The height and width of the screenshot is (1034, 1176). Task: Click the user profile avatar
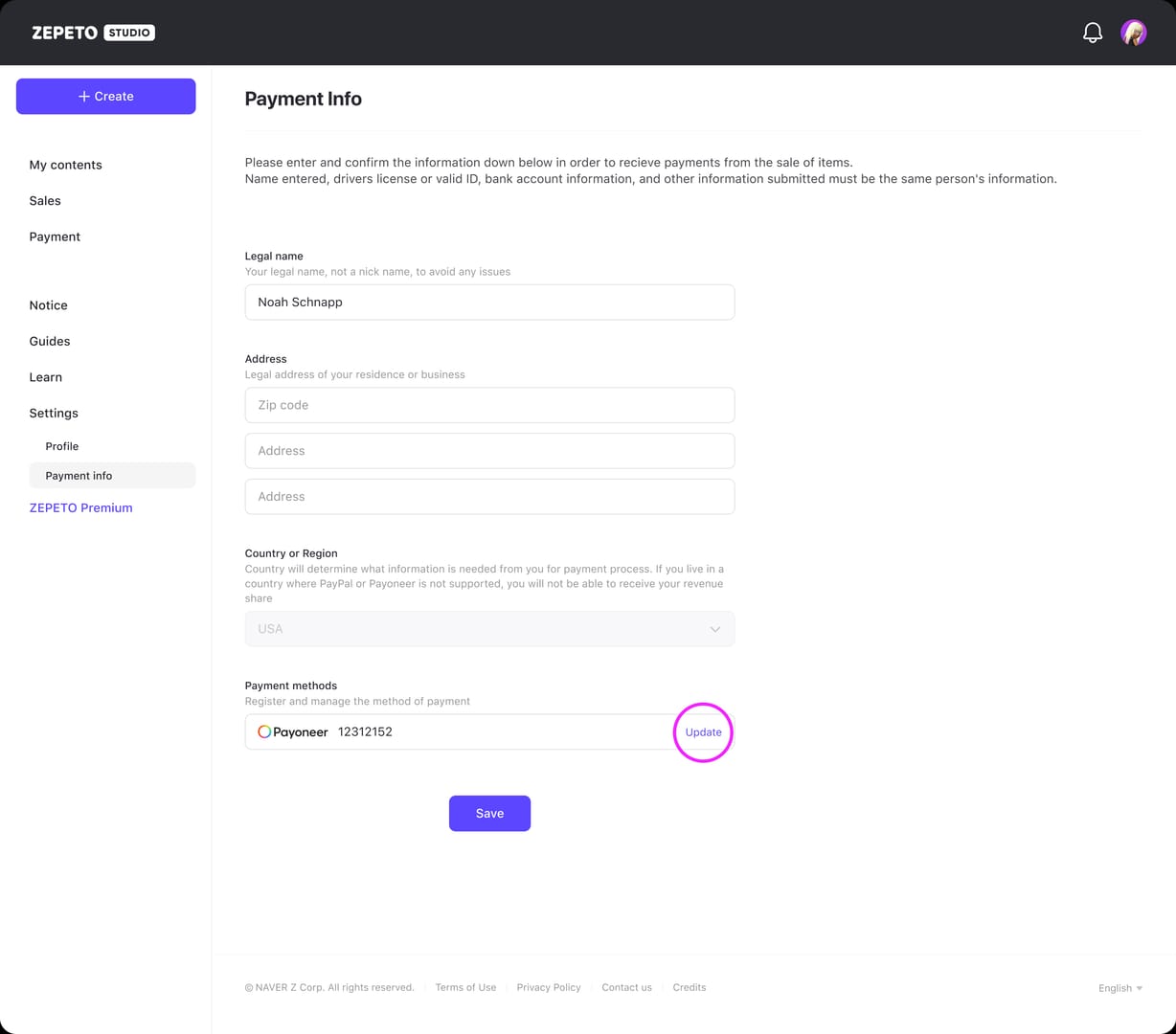coord(1133,33)
